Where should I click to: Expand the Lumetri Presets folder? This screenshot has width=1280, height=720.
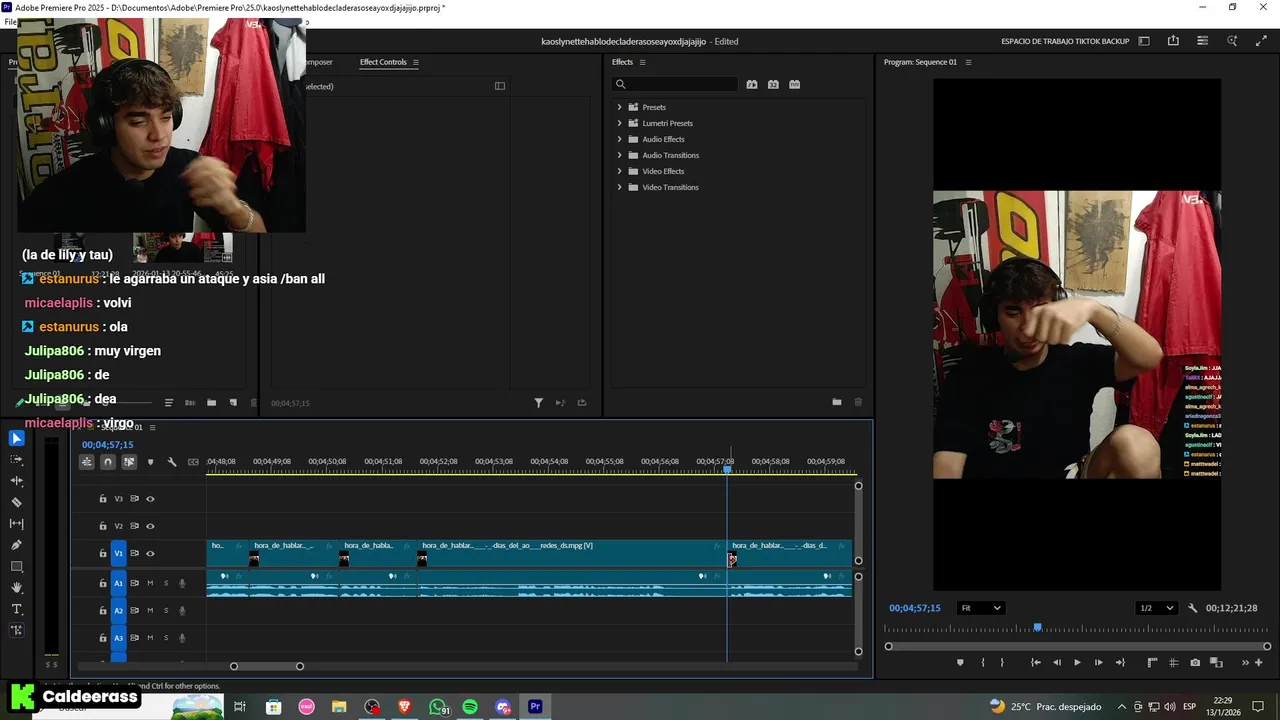(619, 123)
